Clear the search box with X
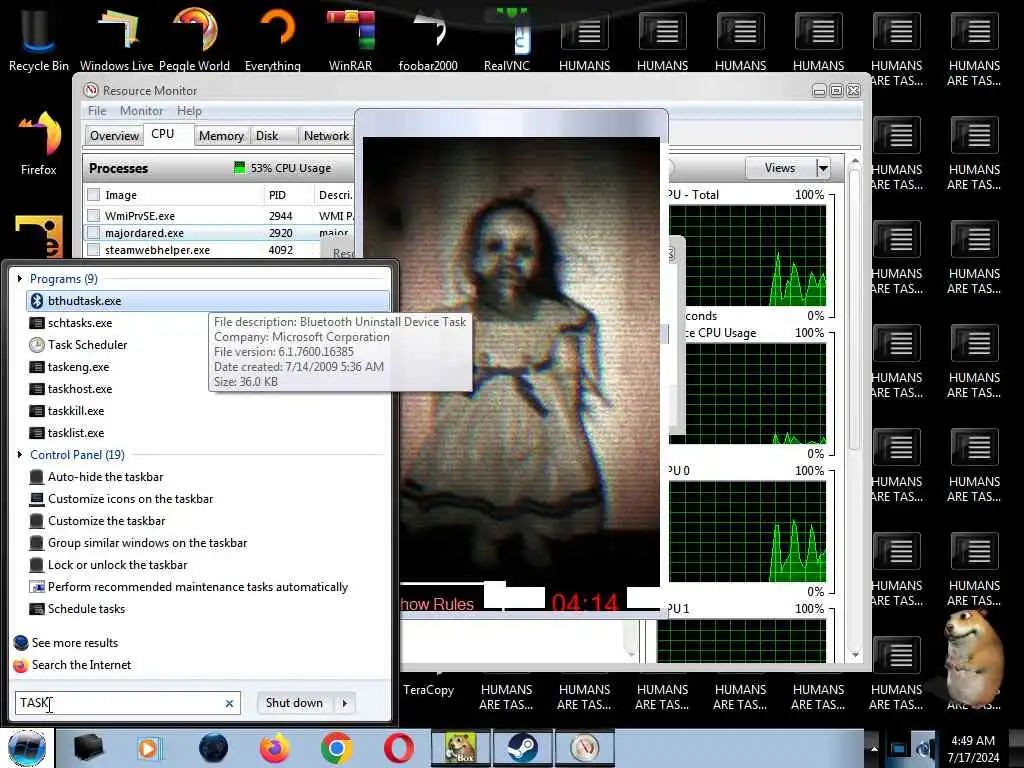 click(x=229, y=703)
